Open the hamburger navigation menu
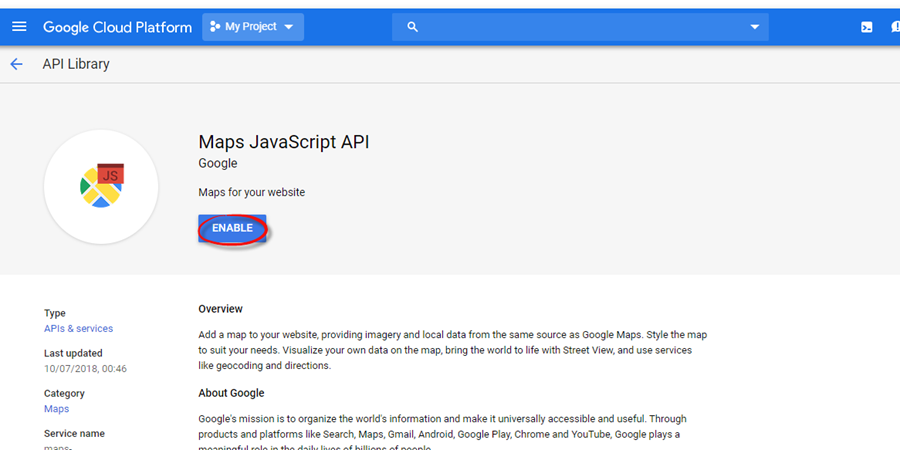 click(x=20, y=26)
